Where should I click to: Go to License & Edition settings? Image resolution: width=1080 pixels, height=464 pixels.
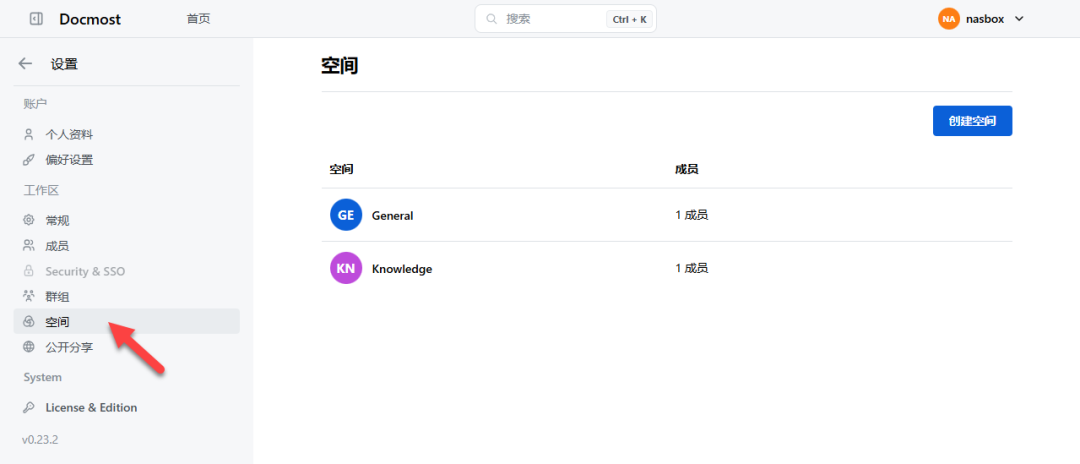pyautogui.click(x=91, y=408)
